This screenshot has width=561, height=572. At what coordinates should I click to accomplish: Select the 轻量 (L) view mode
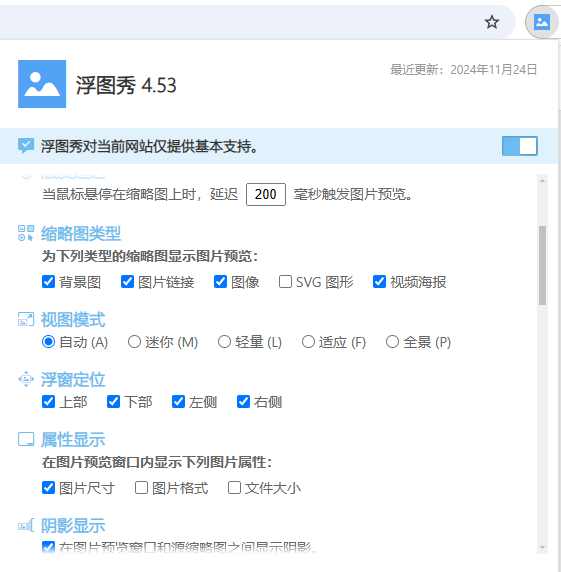pos(224,342)
